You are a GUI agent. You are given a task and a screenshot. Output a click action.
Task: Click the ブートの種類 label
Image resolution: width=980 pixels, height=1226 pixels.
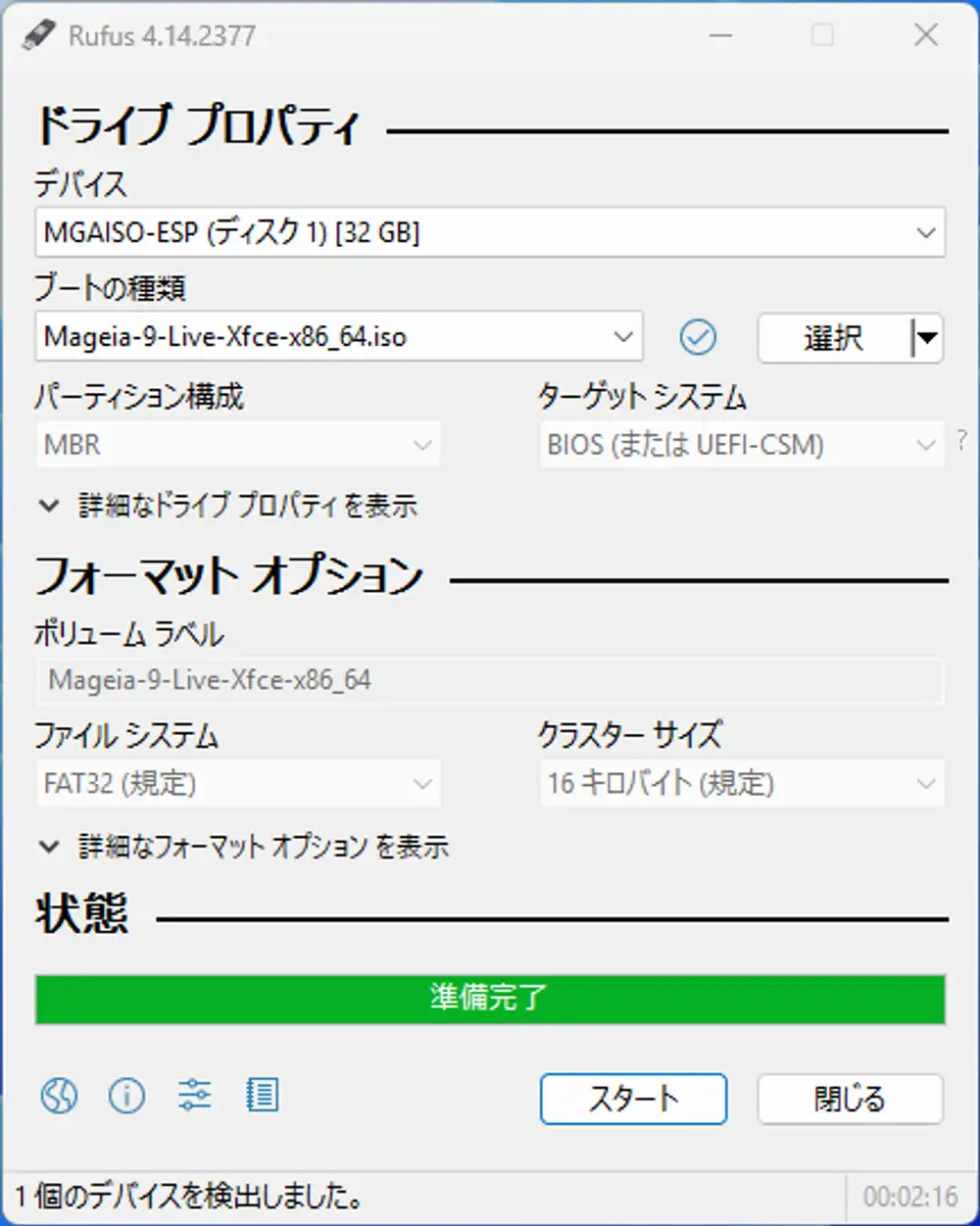[x=110, y=288]
